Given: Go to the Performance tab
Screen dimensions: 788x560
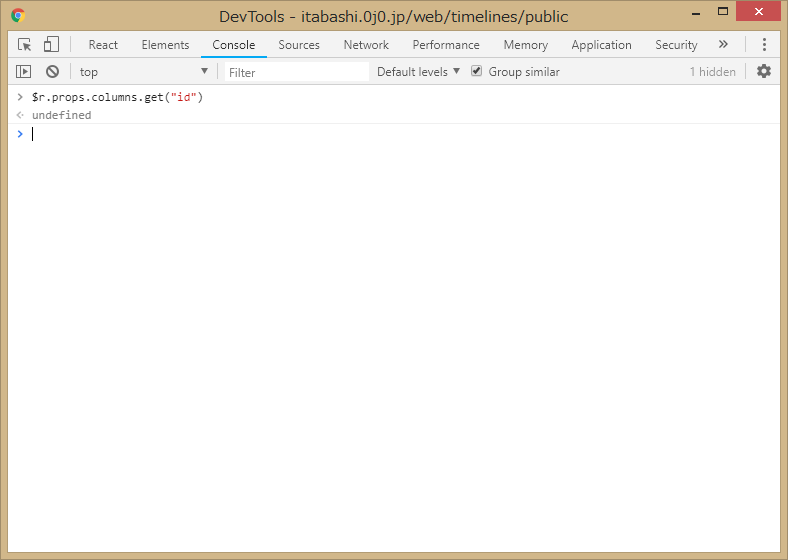Looking at the screenshot, I should coord(446,45).
